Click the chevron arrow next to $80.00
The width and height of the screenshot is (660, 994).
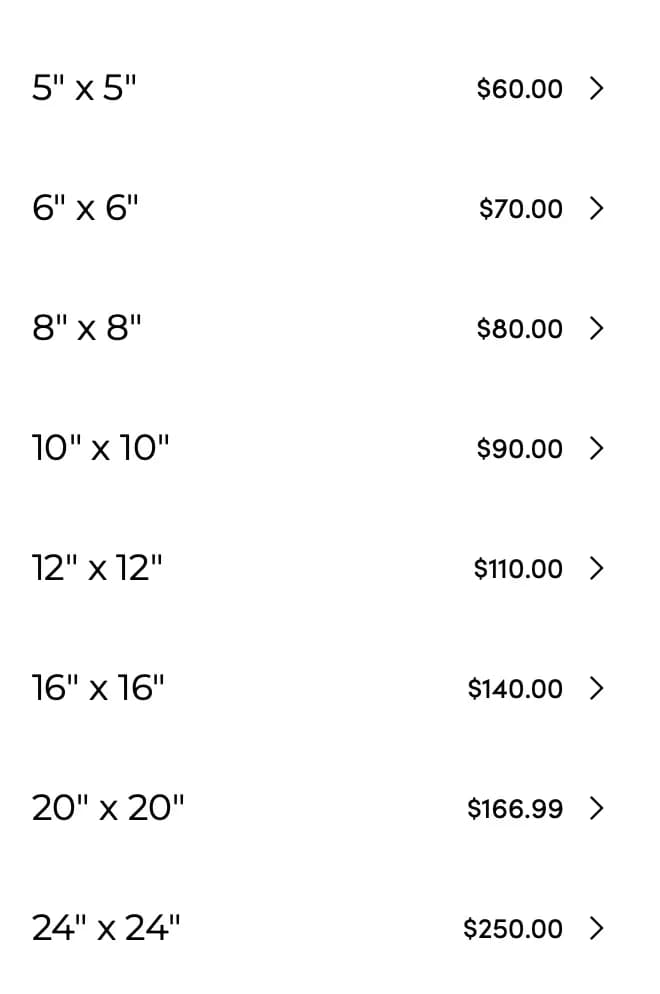(x=596, y=328)
